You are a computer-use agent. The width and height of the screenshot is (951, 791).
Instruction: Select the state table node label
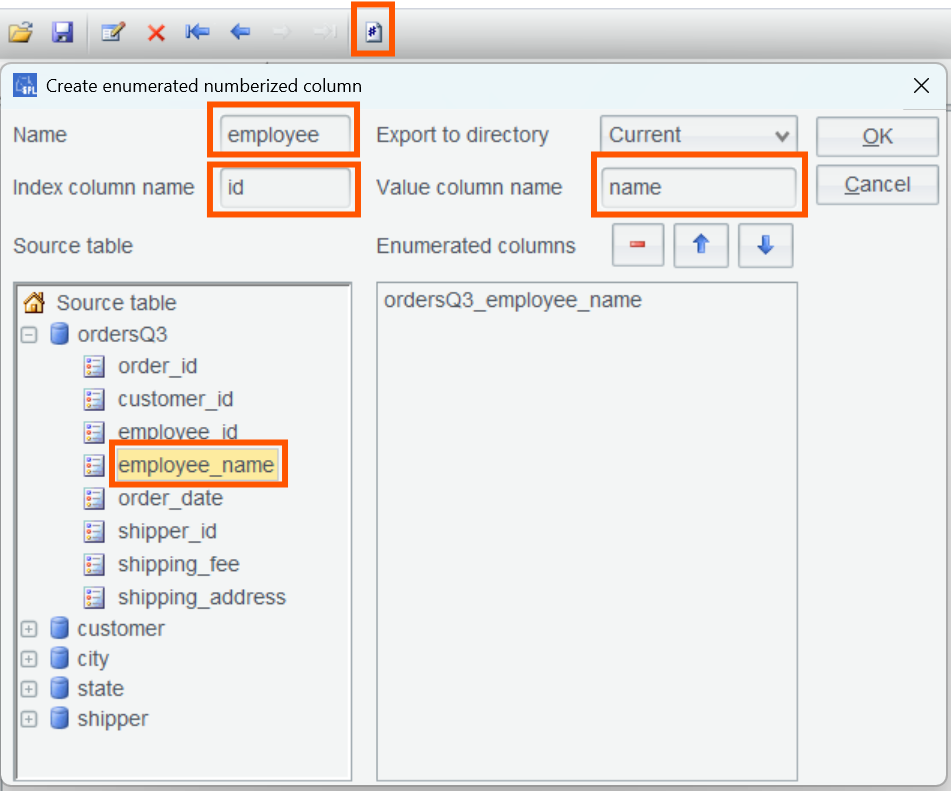click(x=100, y=688)
